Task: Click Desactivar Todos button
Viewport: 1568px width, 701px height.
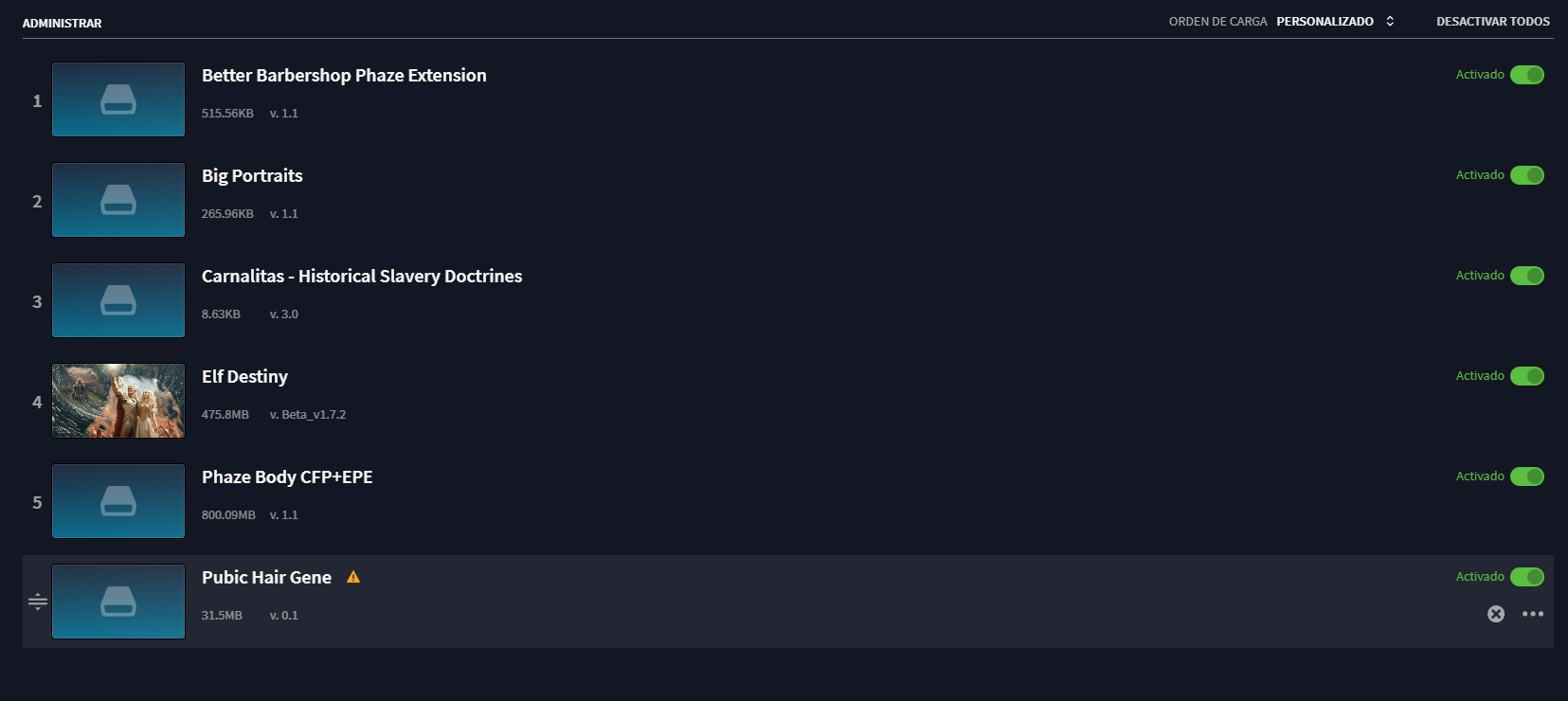Action: 1493,21
